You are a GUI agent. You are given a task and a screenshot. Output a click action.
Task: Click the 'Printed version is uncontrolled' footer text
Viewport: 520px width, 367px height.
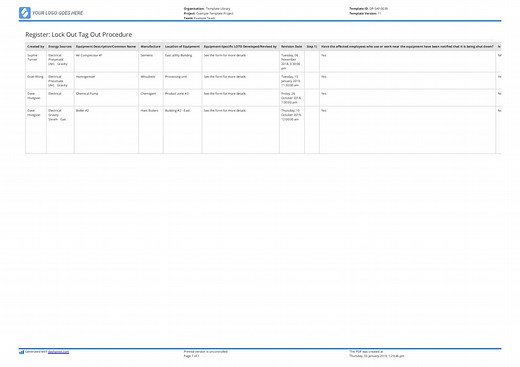(x=206, y=352)
